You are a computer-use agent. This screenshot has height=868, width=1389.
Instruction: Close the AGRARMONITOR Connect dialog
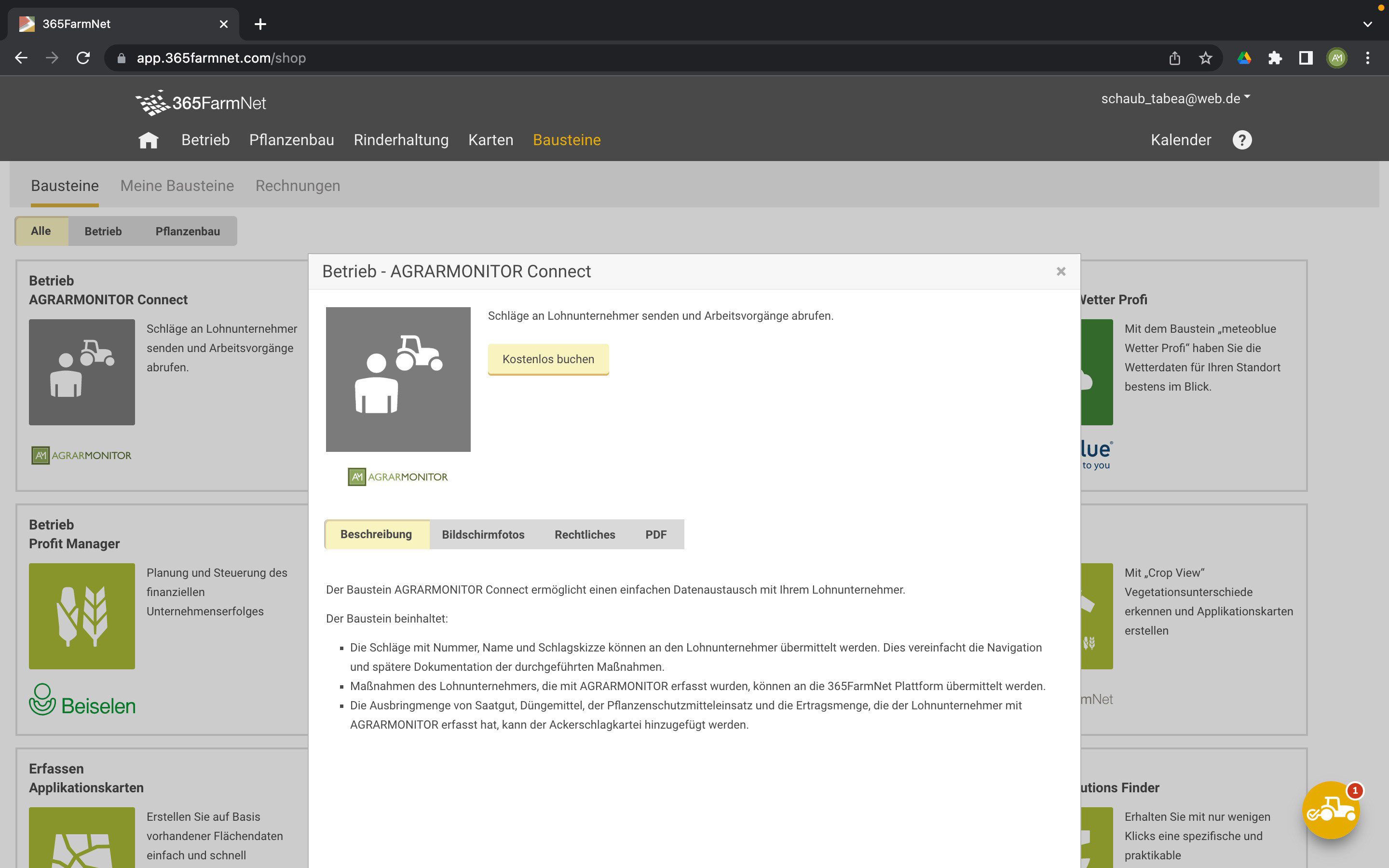point(1061,271)
